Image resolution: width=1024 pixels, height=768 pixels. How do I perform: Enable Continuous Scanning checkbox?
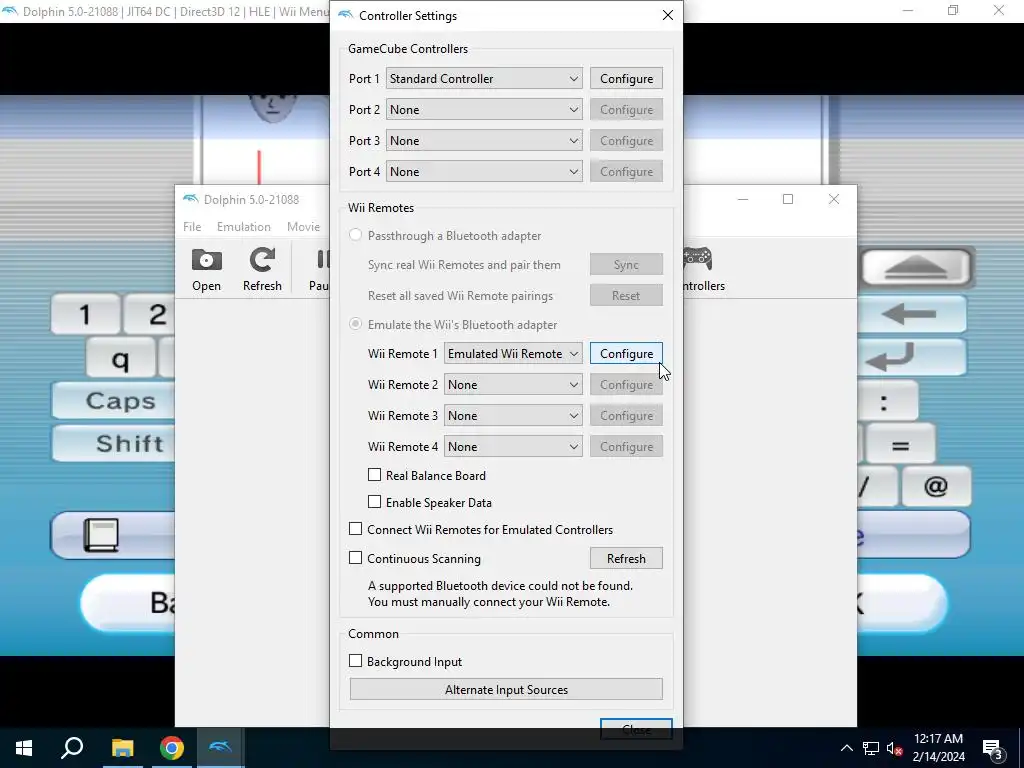click(355, 558)
